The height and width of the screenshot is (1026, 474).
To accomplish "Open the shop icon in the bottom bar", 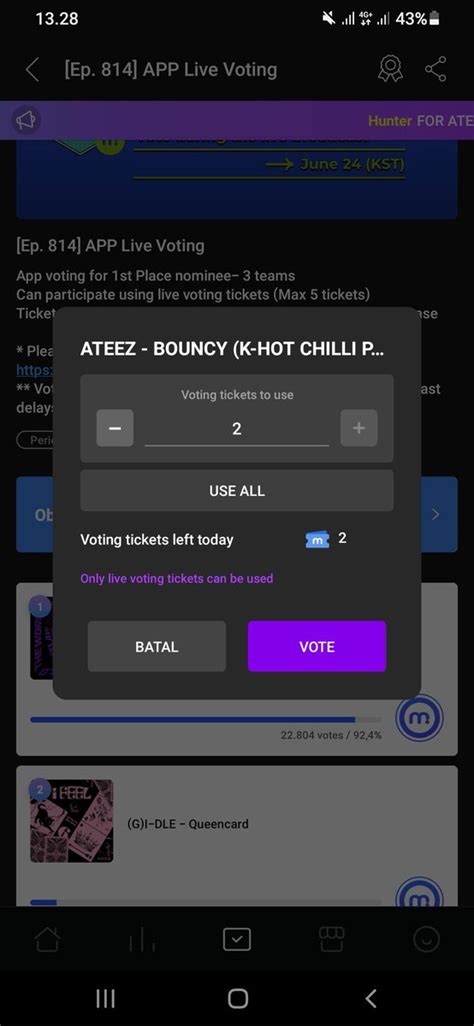I will (x=331, y=940).
